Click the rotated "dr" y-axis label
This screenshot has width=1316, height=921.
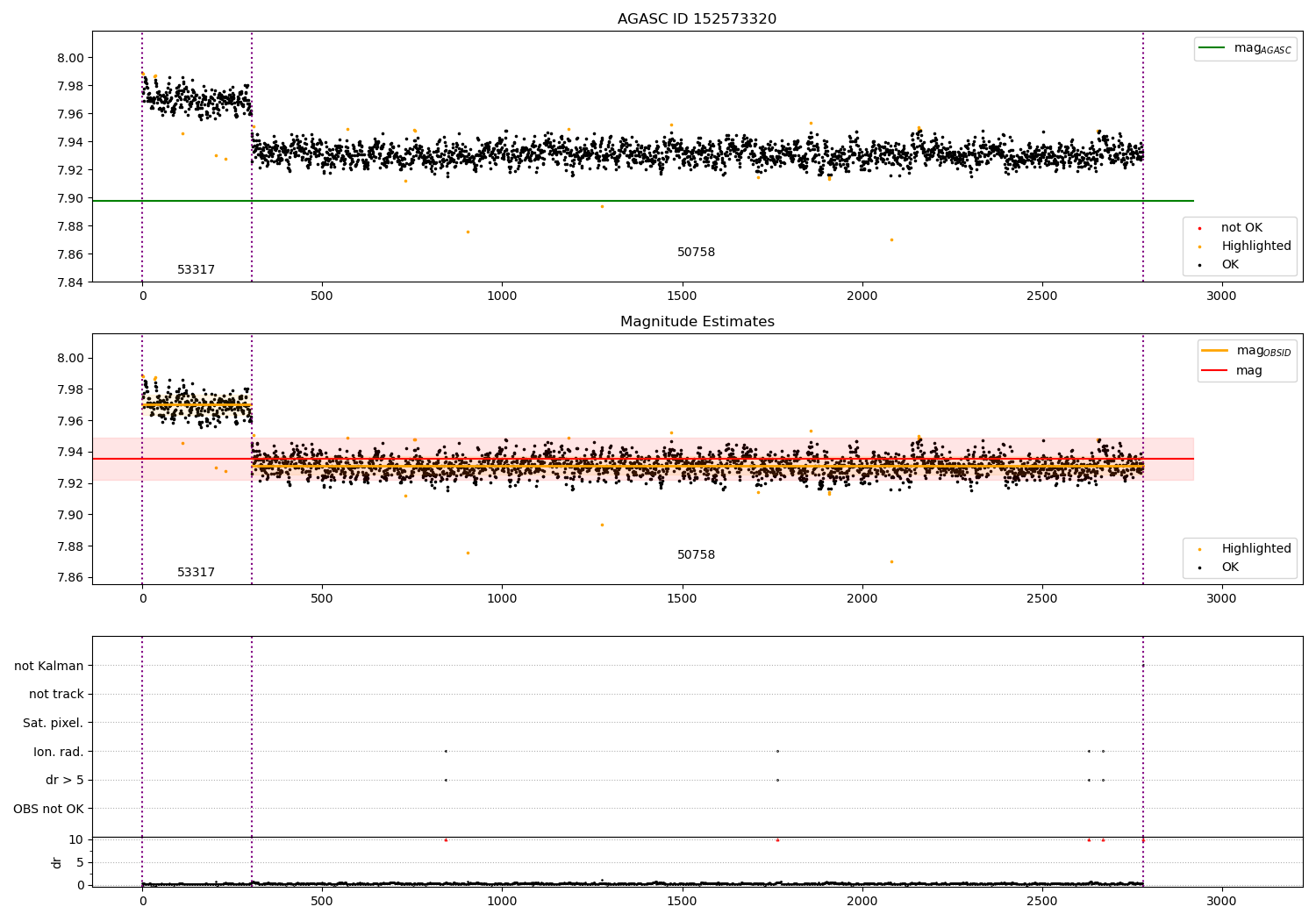[57, 862]
